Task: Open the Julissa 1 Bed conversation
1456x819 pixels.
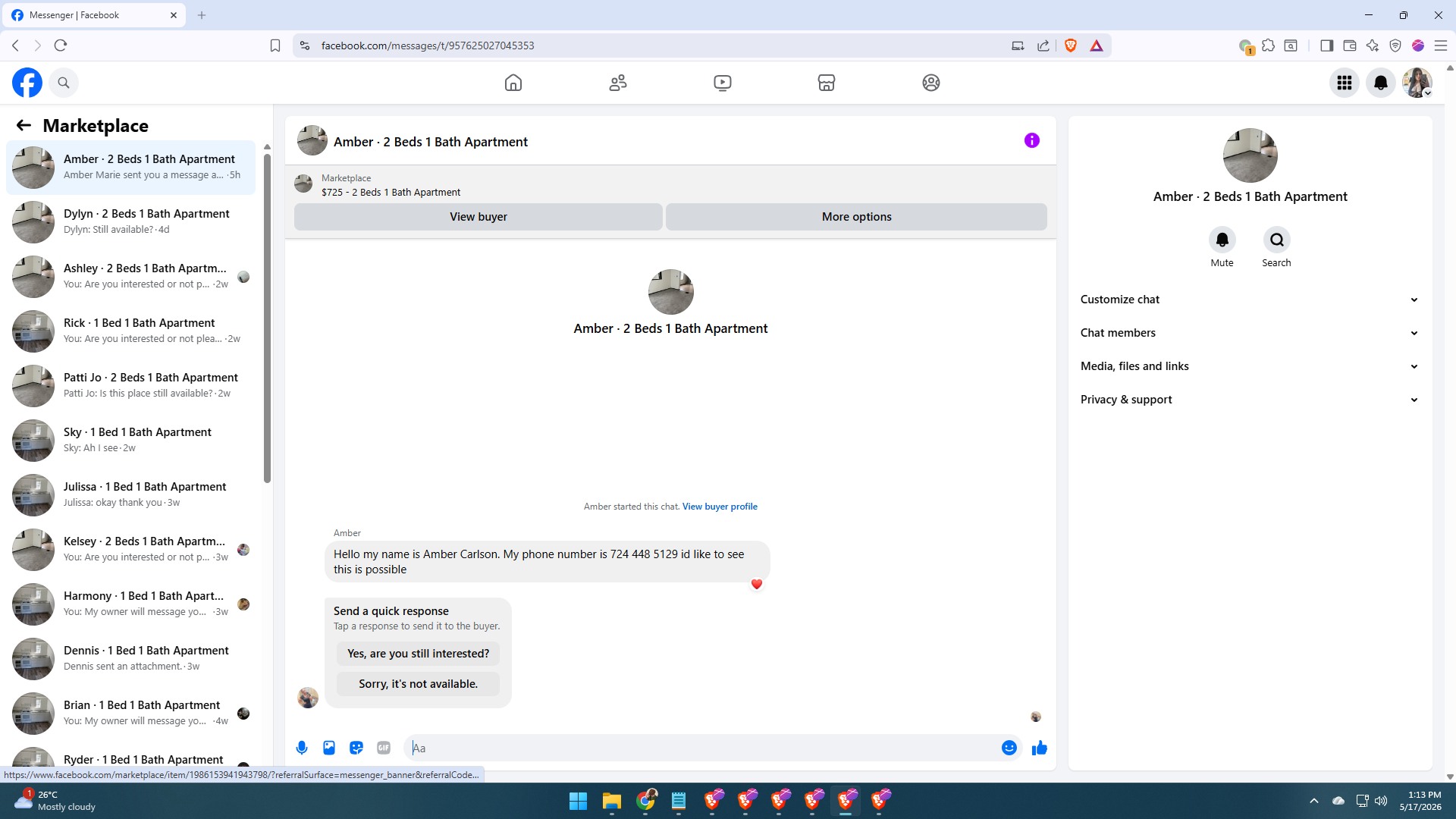Action: [130, 494]
